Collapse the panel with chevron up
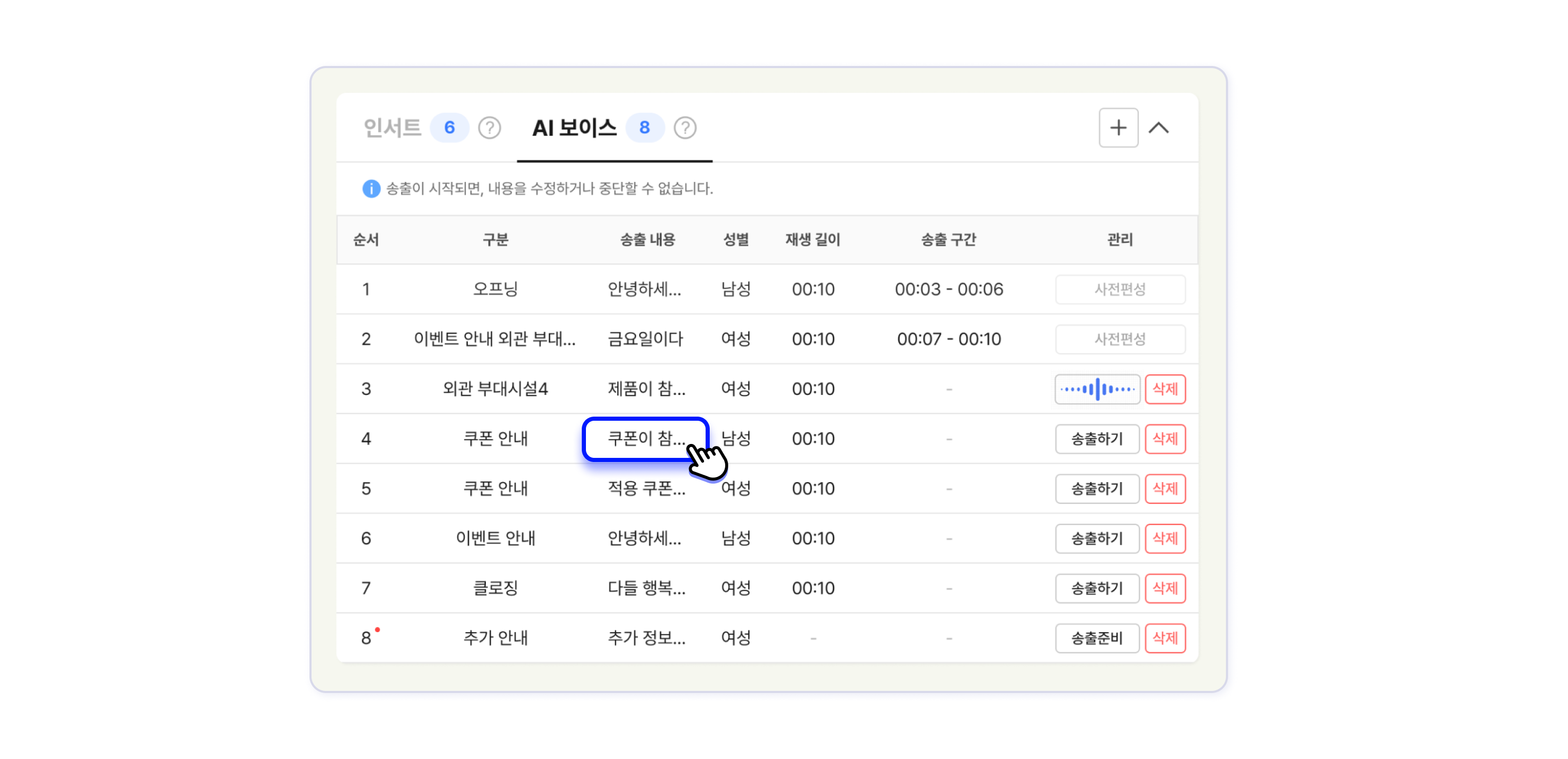 pos(1158,128)
